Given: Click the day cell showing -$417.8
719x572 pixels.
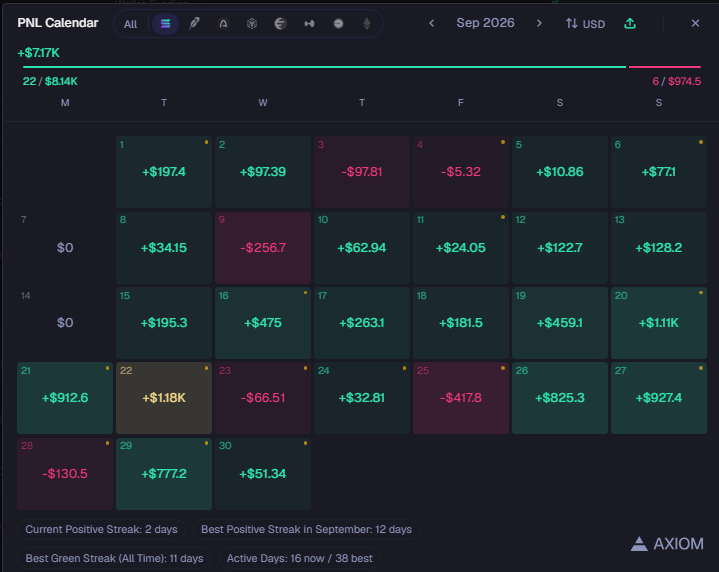Looking at the screenshot, I should pos(461,398).
